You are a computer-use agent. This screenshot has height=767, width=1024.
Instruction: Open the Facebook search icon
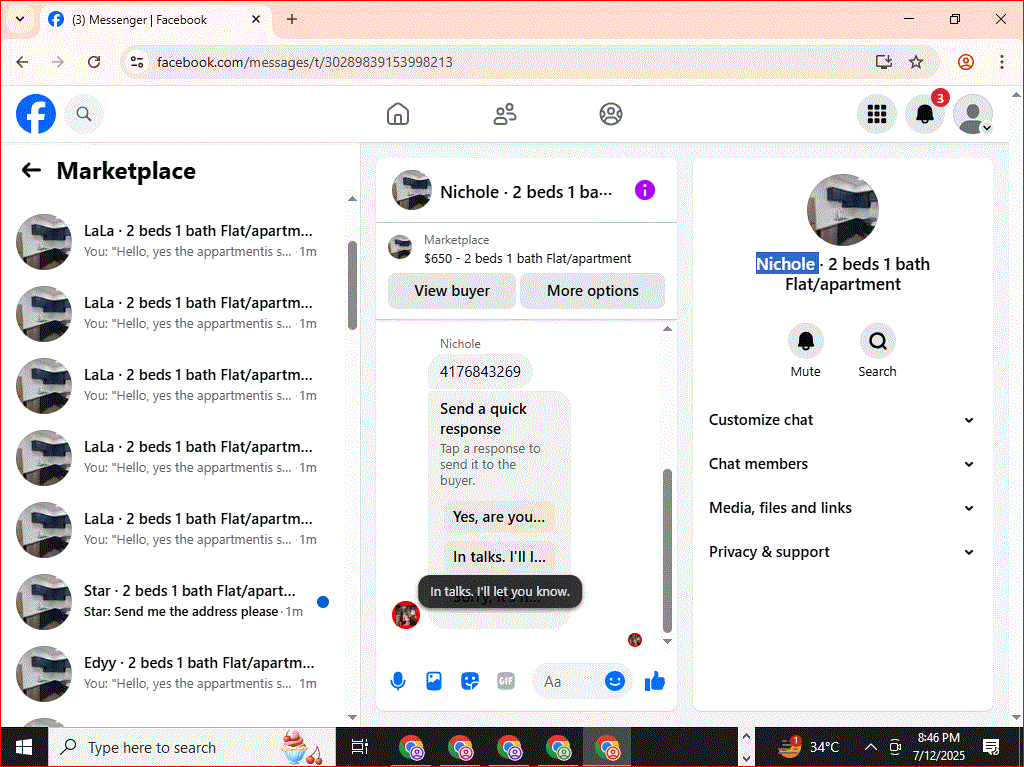(84, 114)
